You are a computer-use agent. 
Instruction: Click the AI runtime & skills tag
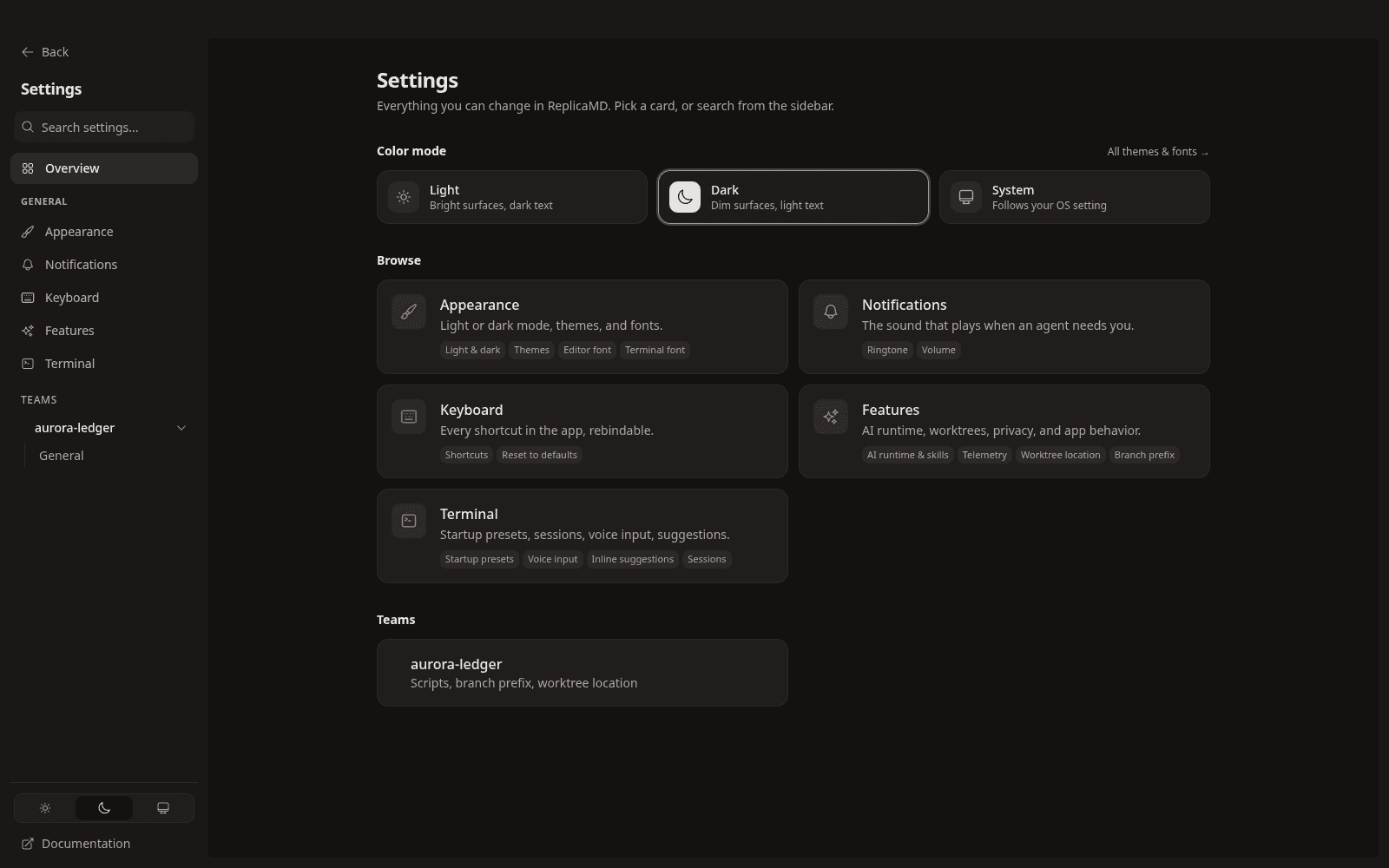pos(907,455)
